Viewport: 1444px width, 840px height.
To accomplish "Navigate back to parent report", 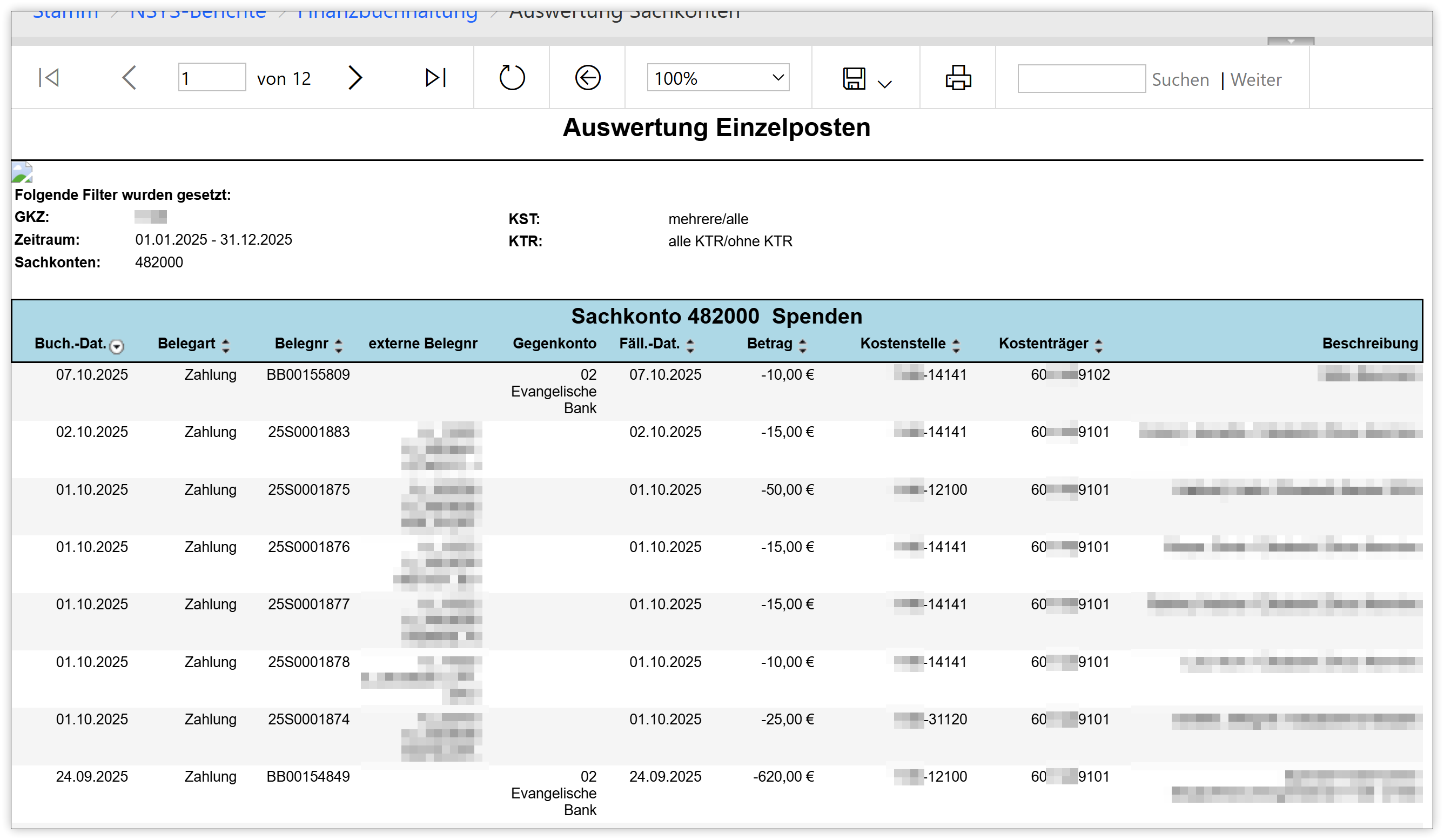I will pyautogui.click(x=587, y=77).
